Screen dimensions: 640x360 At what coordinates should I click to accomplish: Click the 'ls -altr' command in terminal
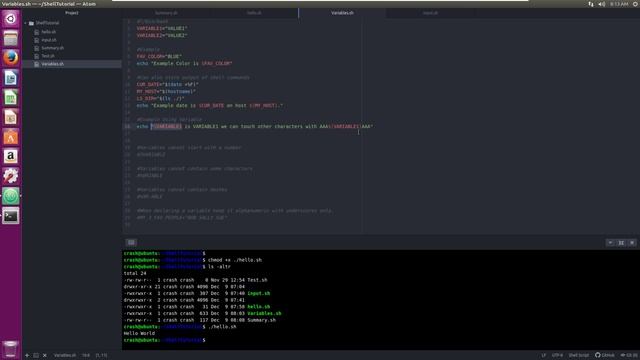pyautogui.click(x=220, y=267)
